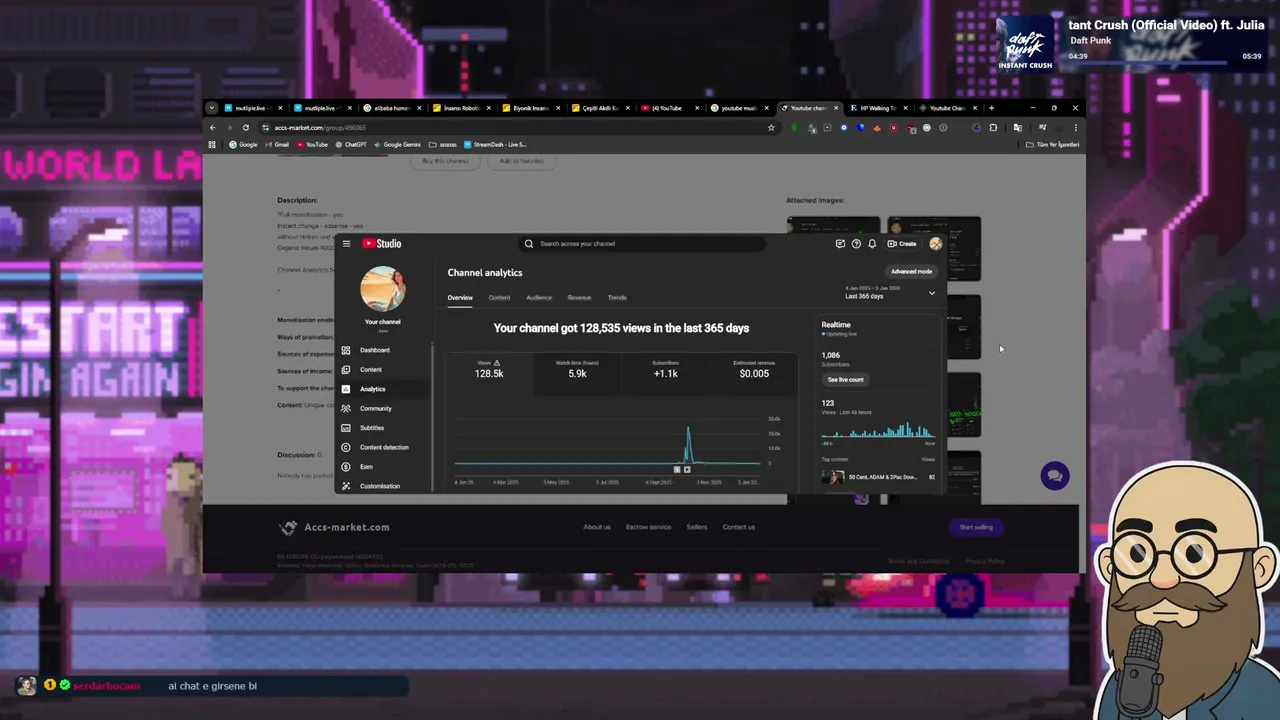Open the Gmail bookmark
Viewport: 1280px width, 720px height.
[x=276, y=144]
